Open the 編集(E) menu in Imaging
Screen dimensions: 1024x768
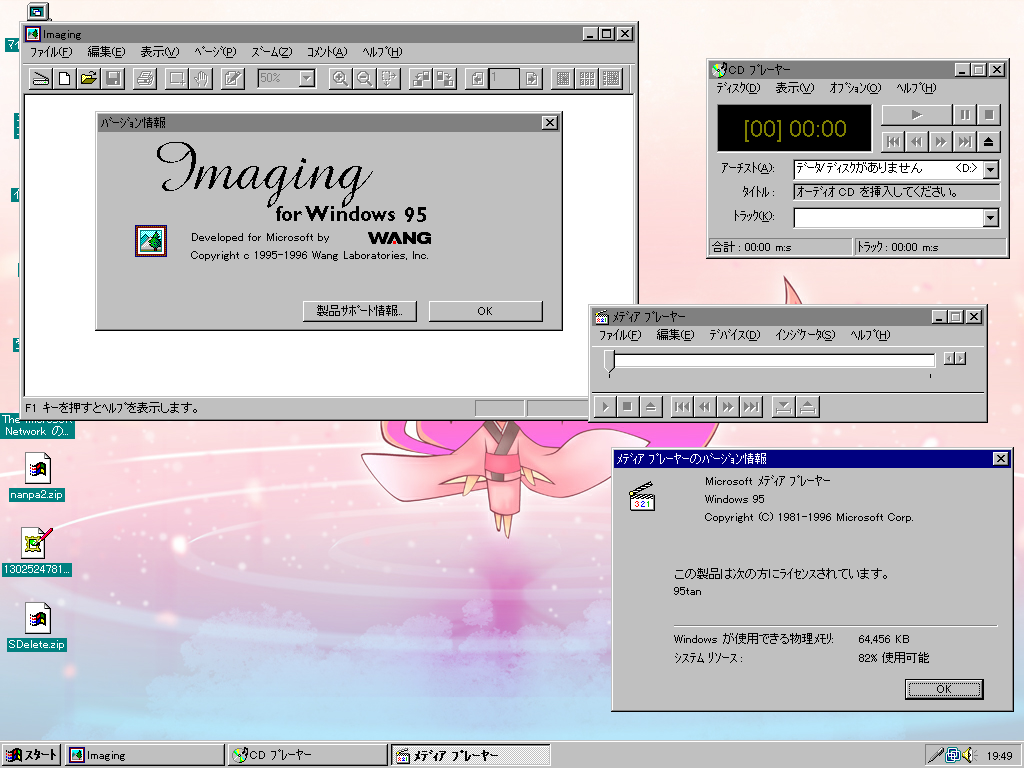pyautogui.click(x=106, y=52)
